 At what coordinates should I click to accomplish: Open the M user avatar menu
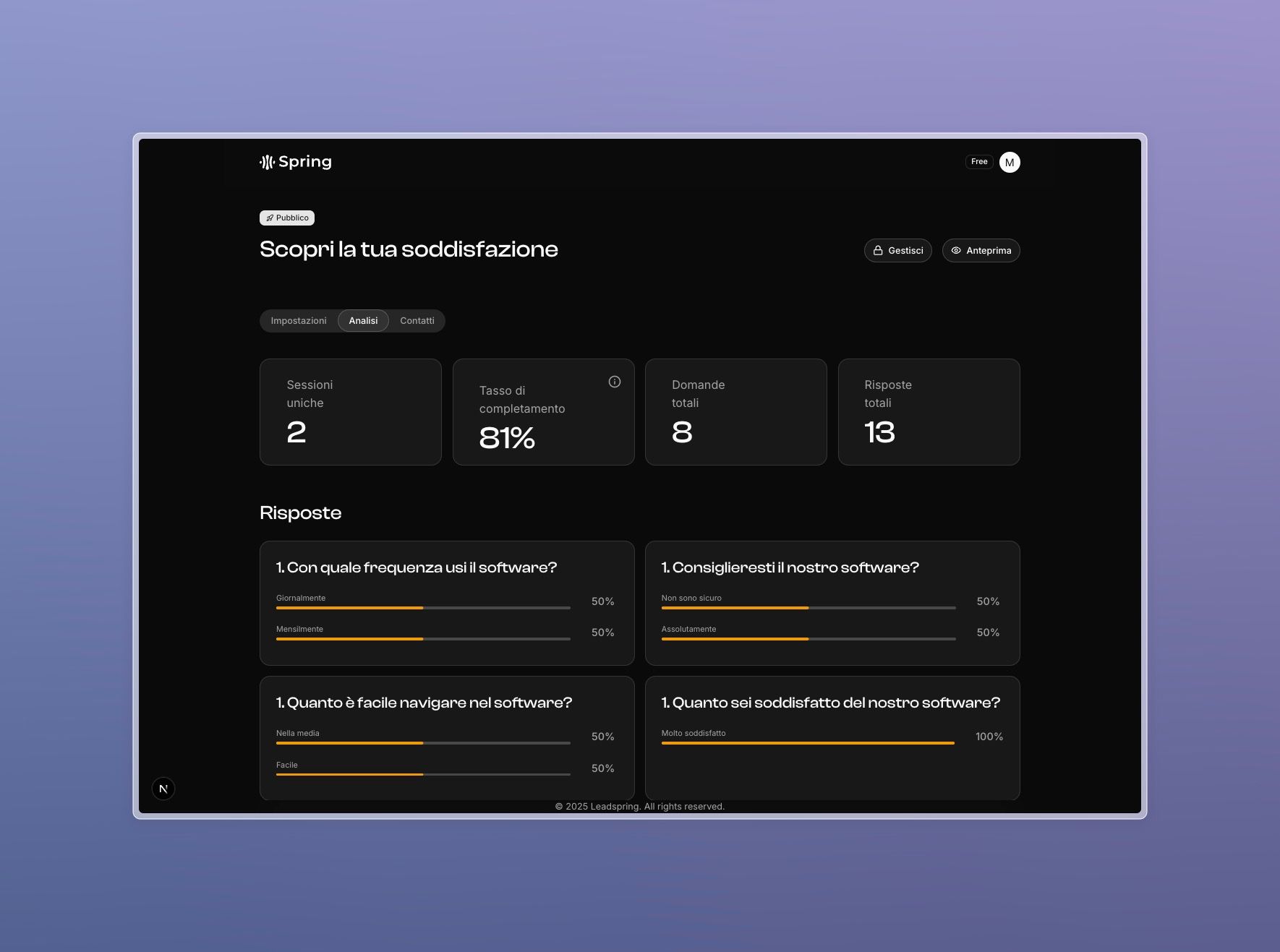click(1010, 162)
